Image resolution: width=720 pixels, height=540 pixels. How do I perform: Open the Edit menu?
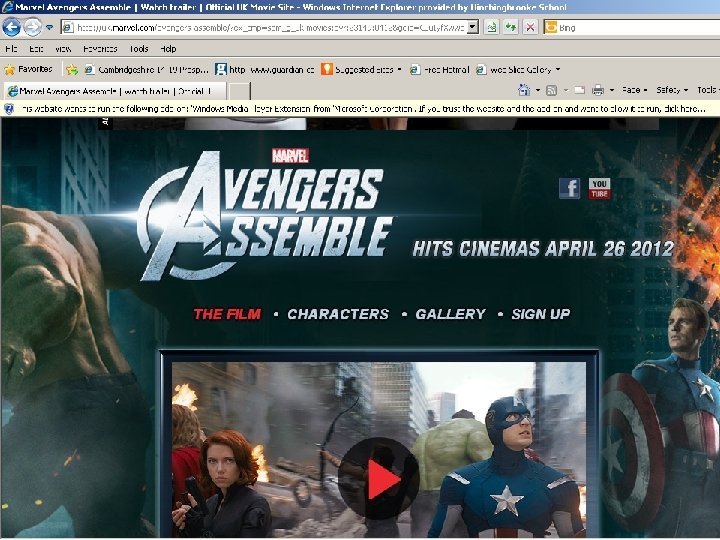pyautogui.click(x=36, y=49)
